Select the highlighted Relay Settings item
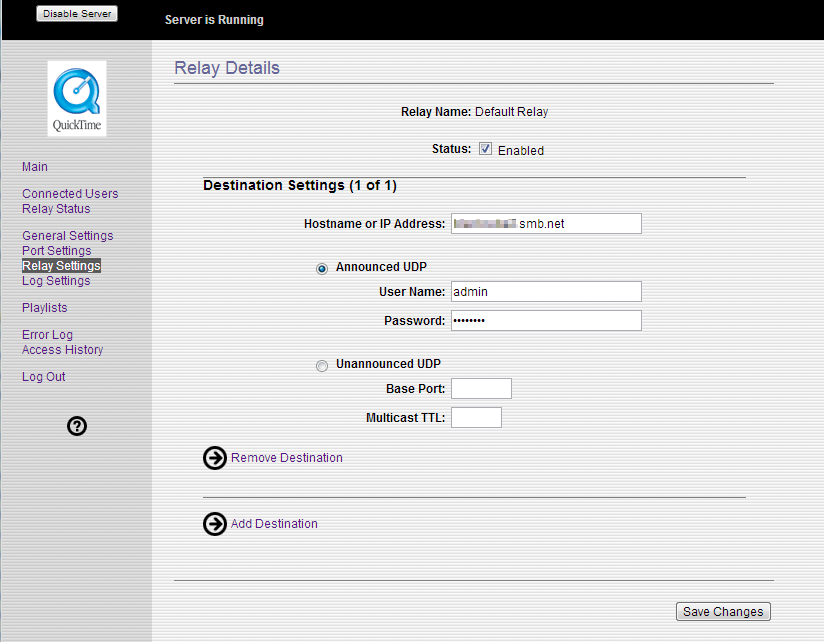The width and height of the screenshot is (824, 642). [61, 266]
